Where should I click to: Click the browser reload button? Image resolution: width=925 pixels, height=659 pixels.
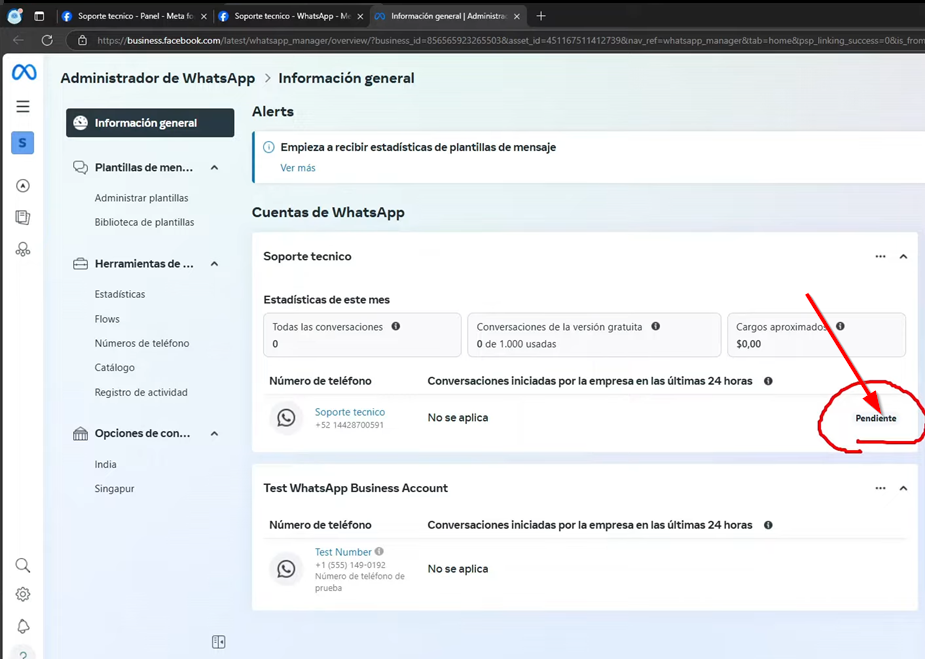[x=47, y=40]
